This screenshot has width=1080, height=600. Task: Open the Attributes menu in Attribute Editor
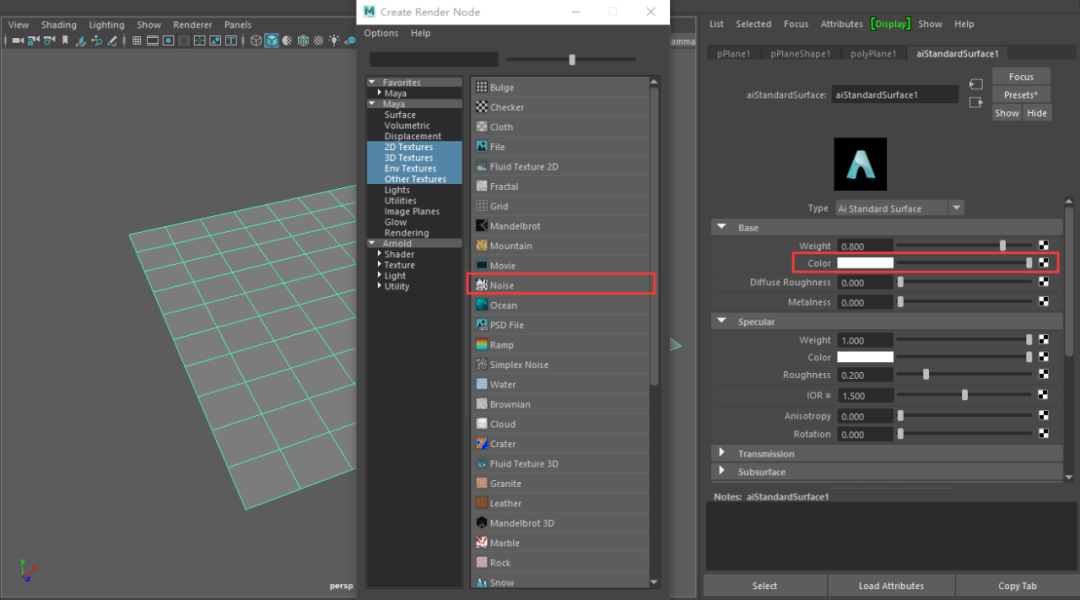(841, 24)
